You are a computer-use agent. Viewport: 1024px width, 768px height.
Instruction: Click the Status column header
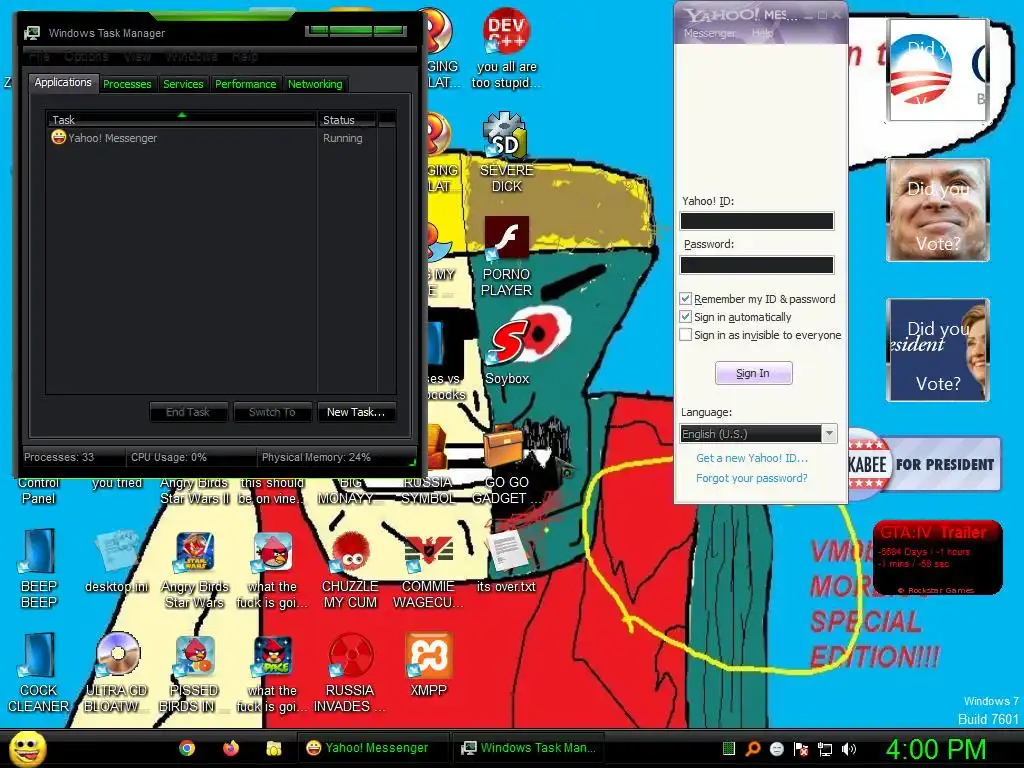pos(347,120)
